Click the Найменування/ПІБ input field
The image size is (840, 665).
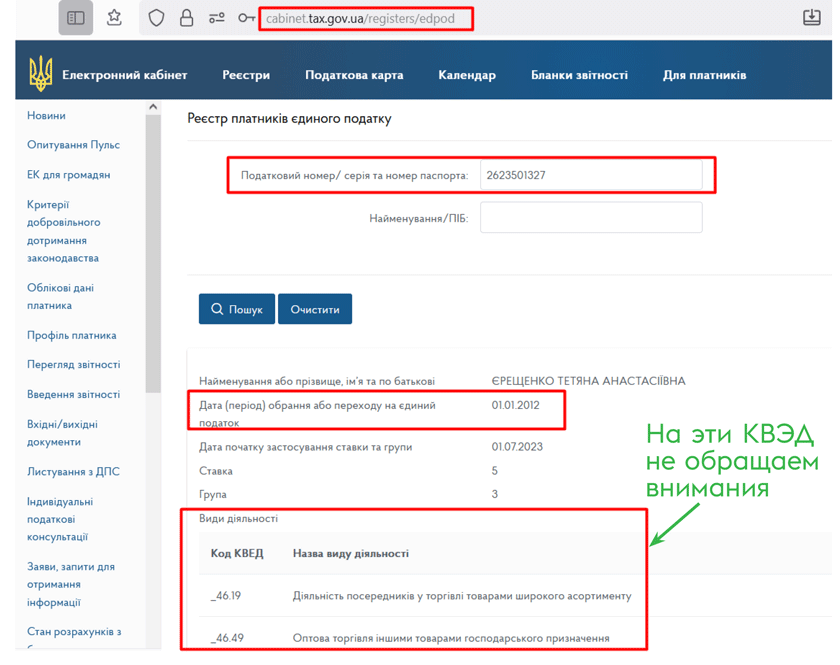(590, 217)
